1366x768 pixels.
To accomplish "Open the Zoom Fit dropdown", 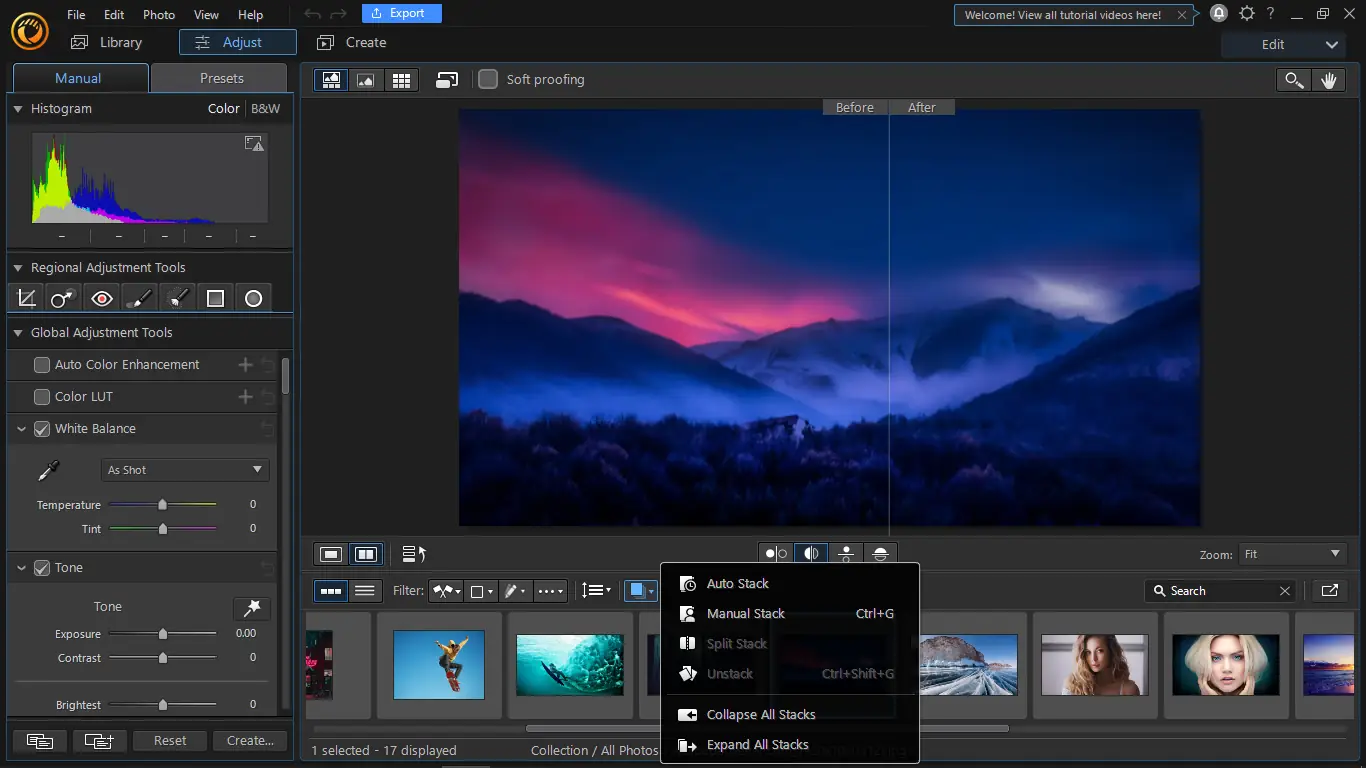I will coord(1292,554).
